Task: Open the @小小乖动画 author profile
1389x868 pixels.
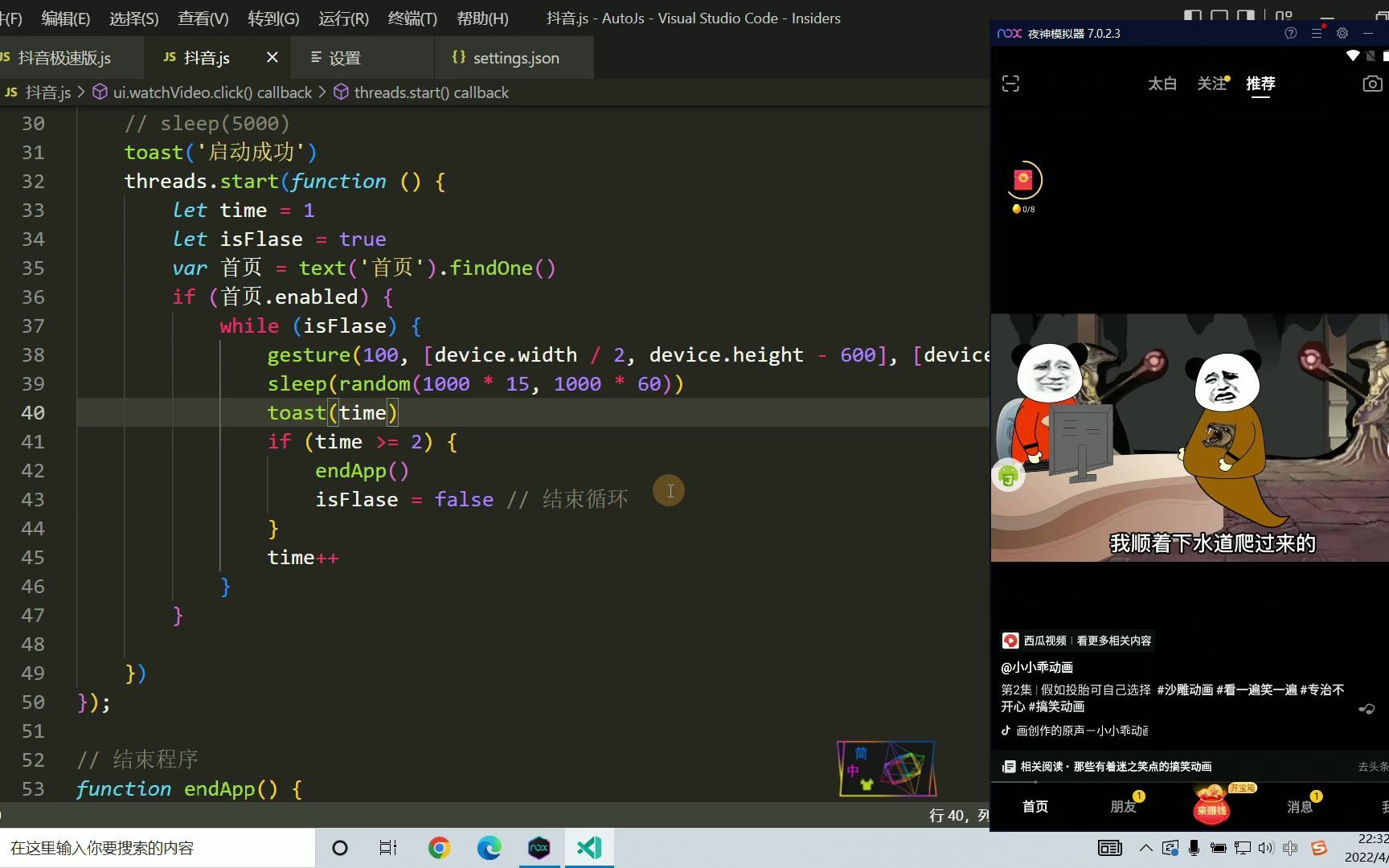Action: pos(1037,667)
